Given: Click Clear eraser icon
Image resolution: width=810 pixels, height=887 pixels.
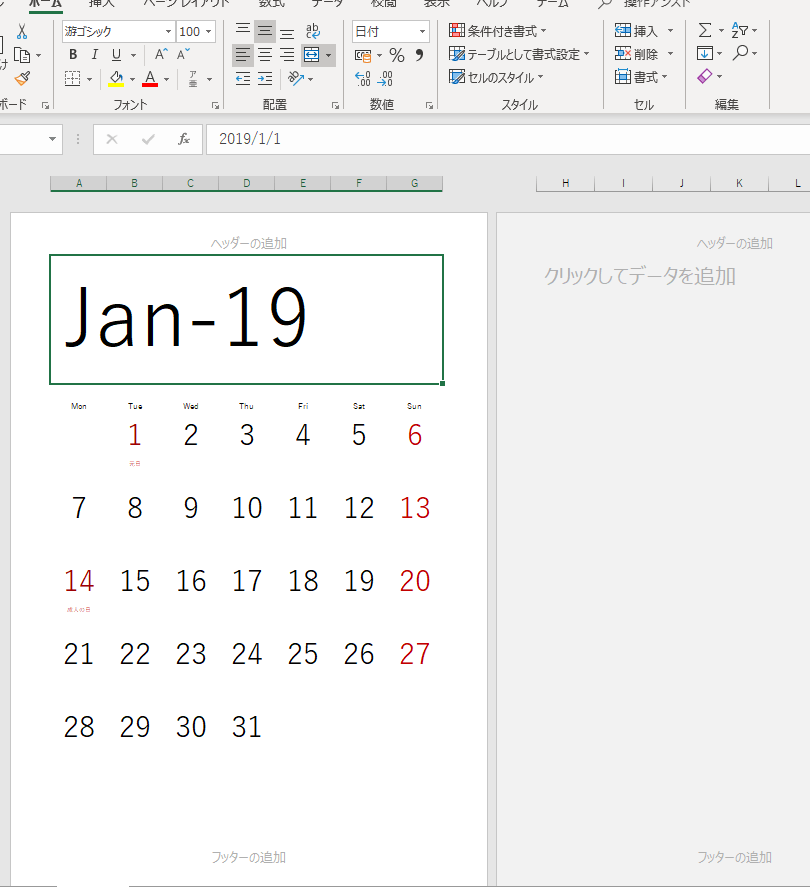Looking at the screenshot, I should (705, 76).
